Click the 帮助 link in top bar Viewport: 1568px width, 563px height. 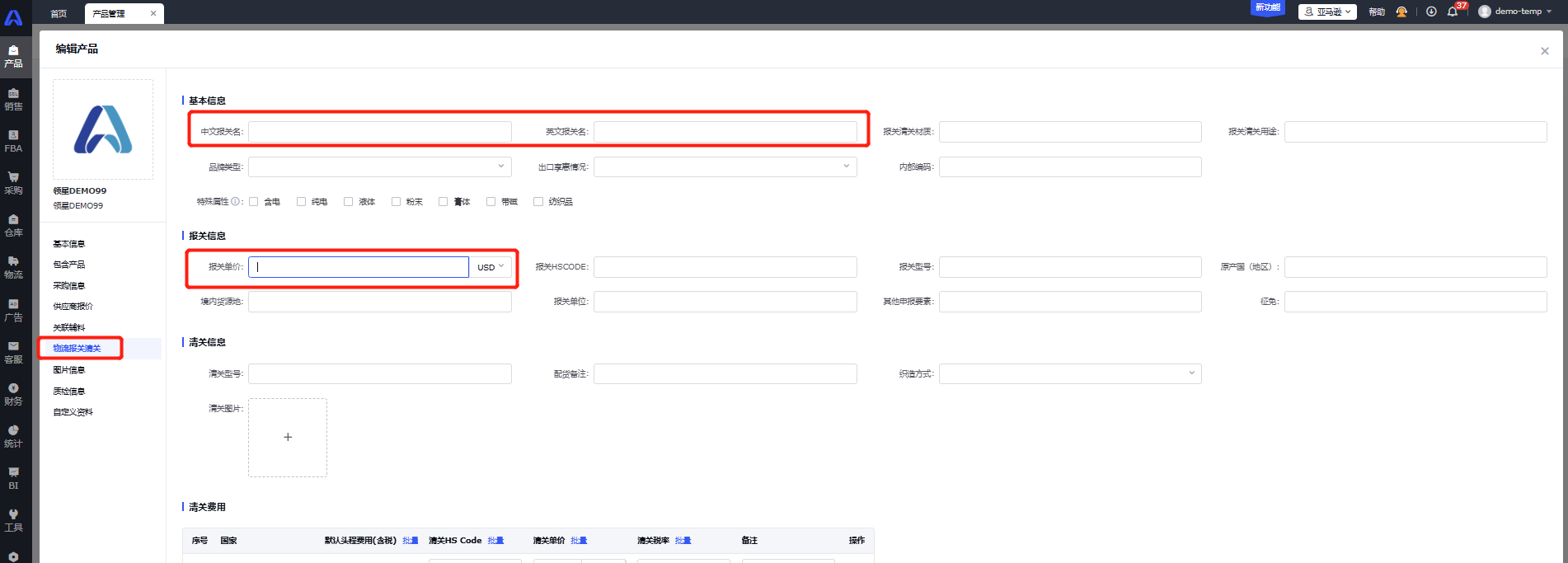pyautogui.click(x=1377, y=12)
